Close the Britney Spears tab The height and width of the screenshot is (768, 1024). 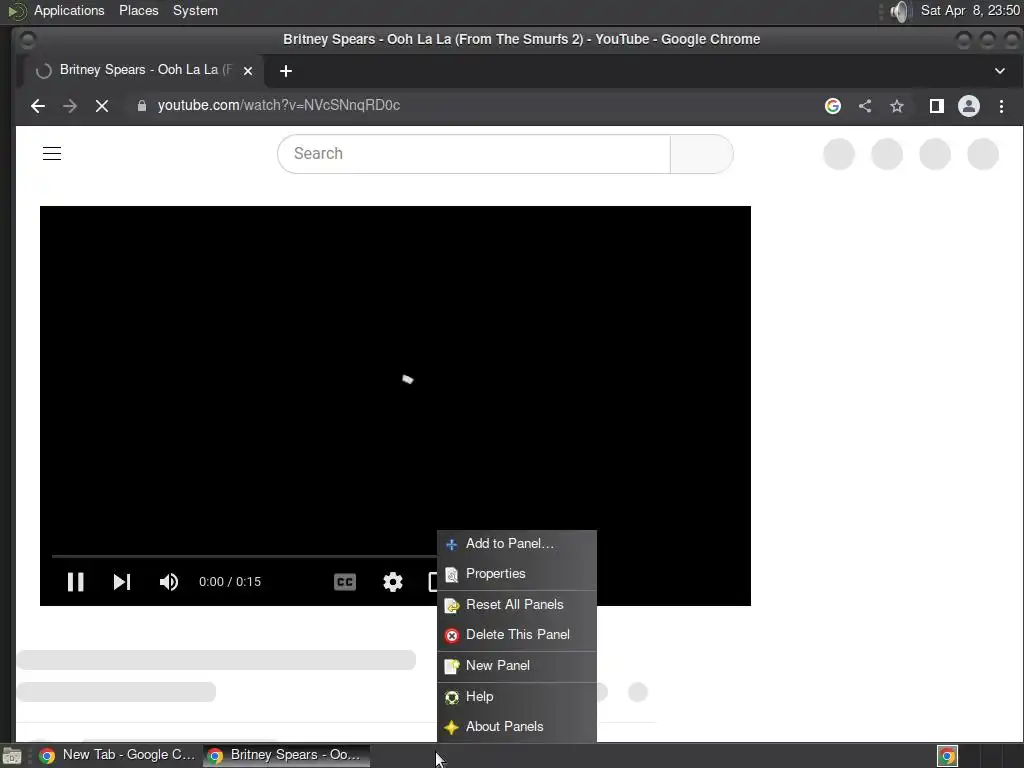click(x=248, y=71)
